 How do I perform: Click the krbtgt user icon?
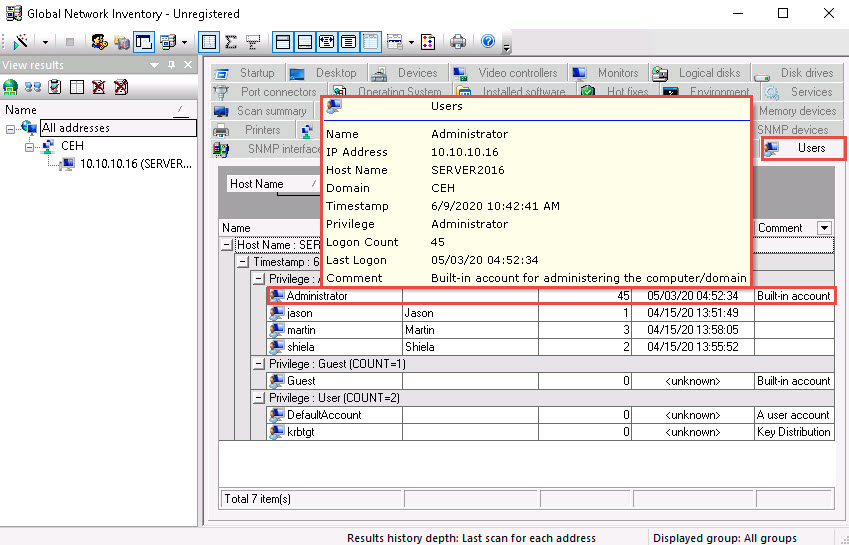[x=277, y=432]
